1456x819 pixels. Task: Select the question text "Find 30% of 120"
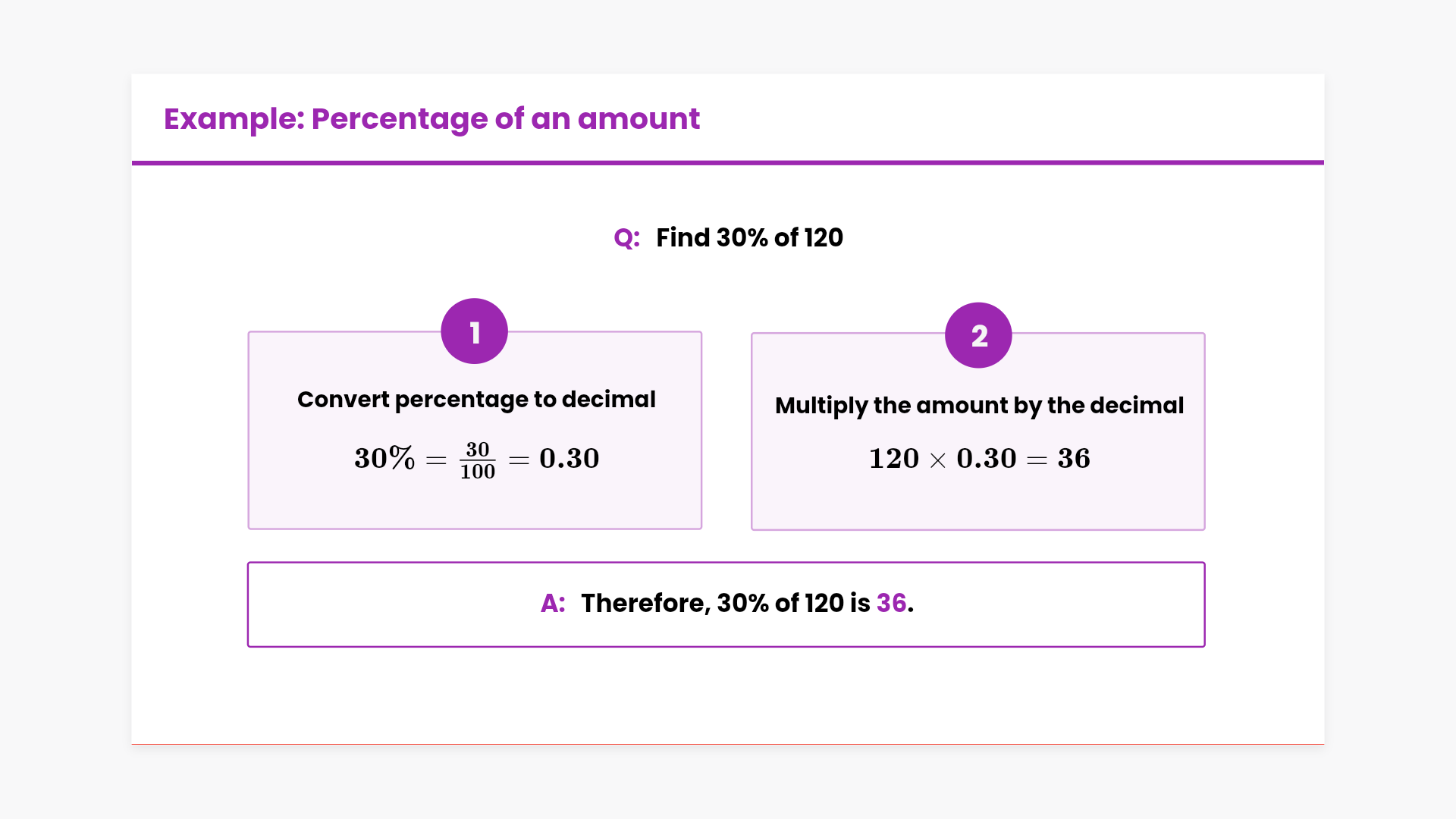[x=749, y=238]
